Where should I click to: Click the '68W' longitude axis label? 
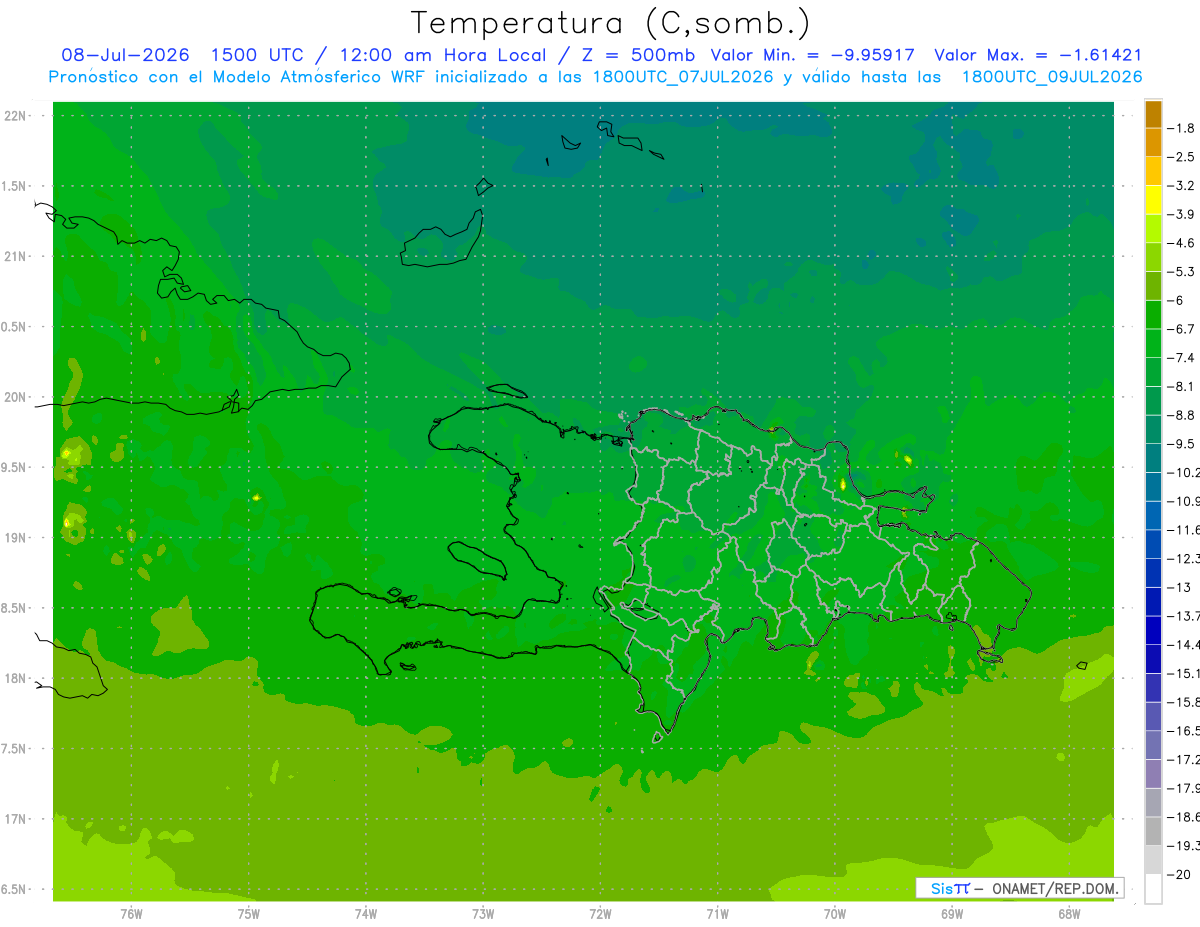tap(1069, 914)
